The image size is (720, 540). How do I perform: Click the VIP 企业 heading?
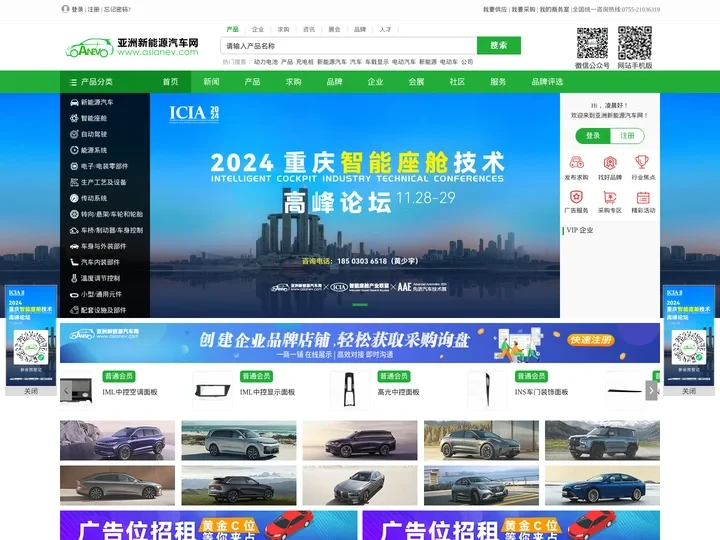coord(579,230)
